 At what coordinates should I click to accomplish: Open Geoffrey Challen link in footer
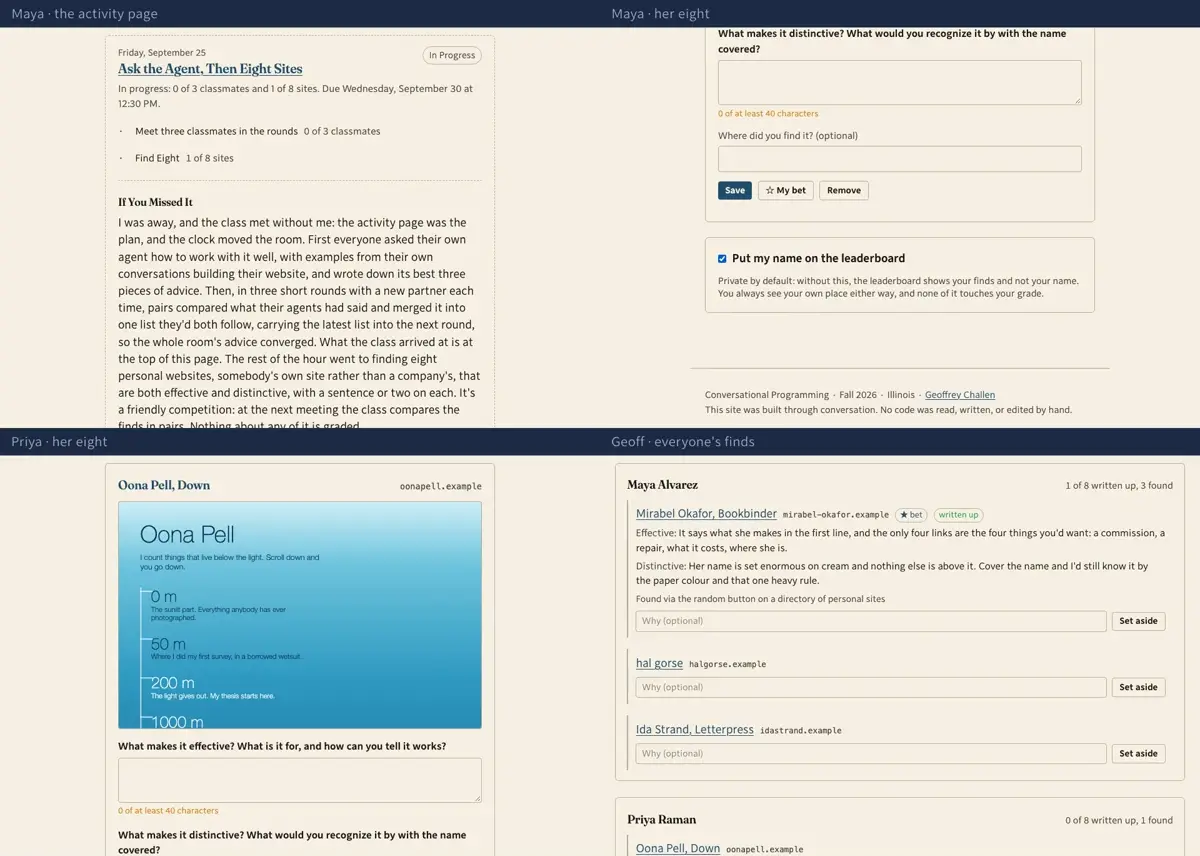tap(960, 395)
